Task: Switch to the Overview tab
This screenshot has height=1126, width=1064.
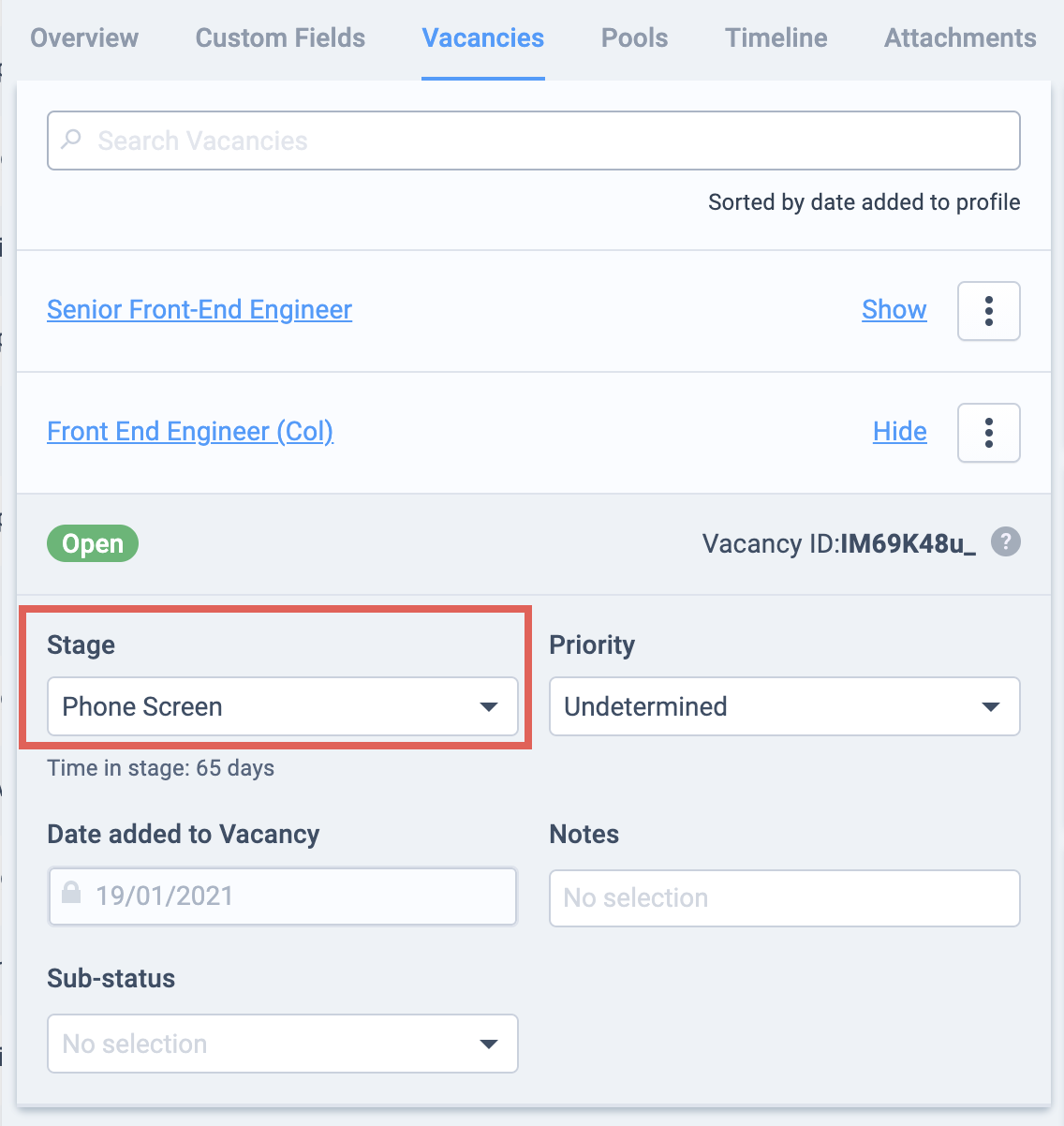Action: pos(84,38)
